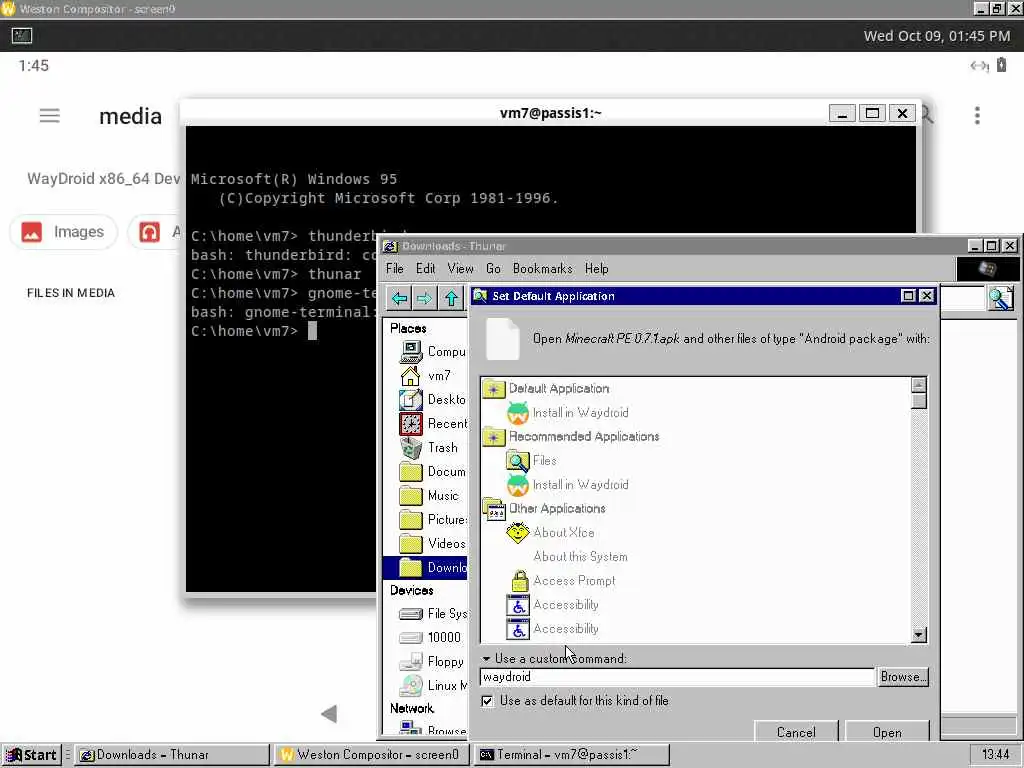Viewport: 1024px width, 768px height.
Task: Select Images filter chip in media app
Action: click(x=63, y=232)
